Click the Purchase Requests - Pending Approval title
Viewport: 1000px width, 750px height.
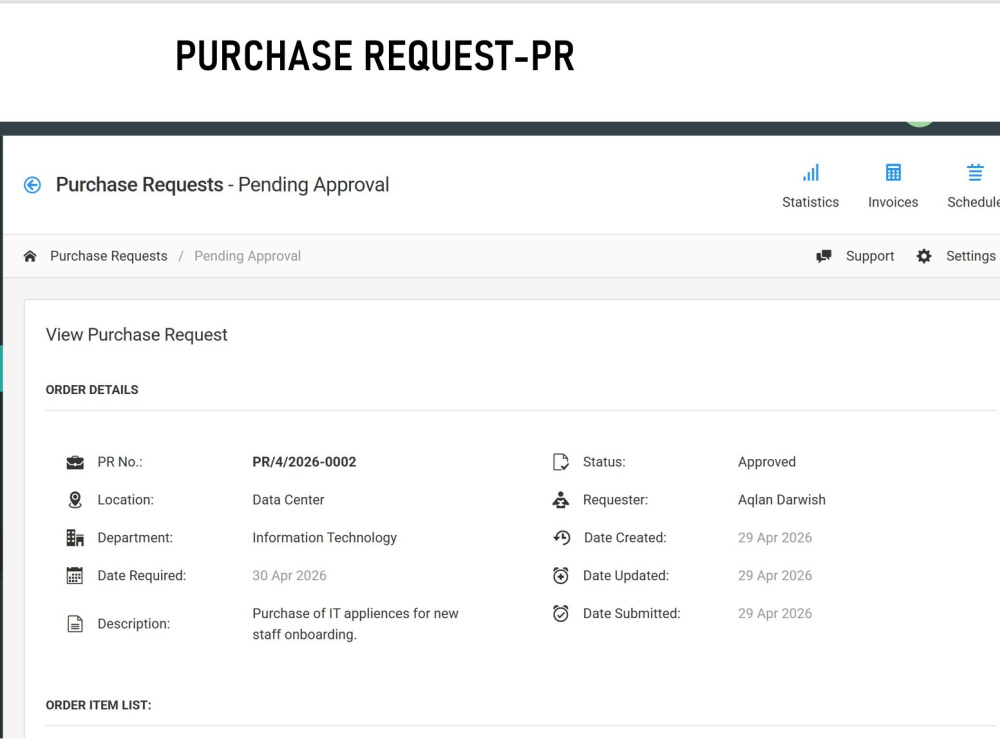[x=223, y=185]
